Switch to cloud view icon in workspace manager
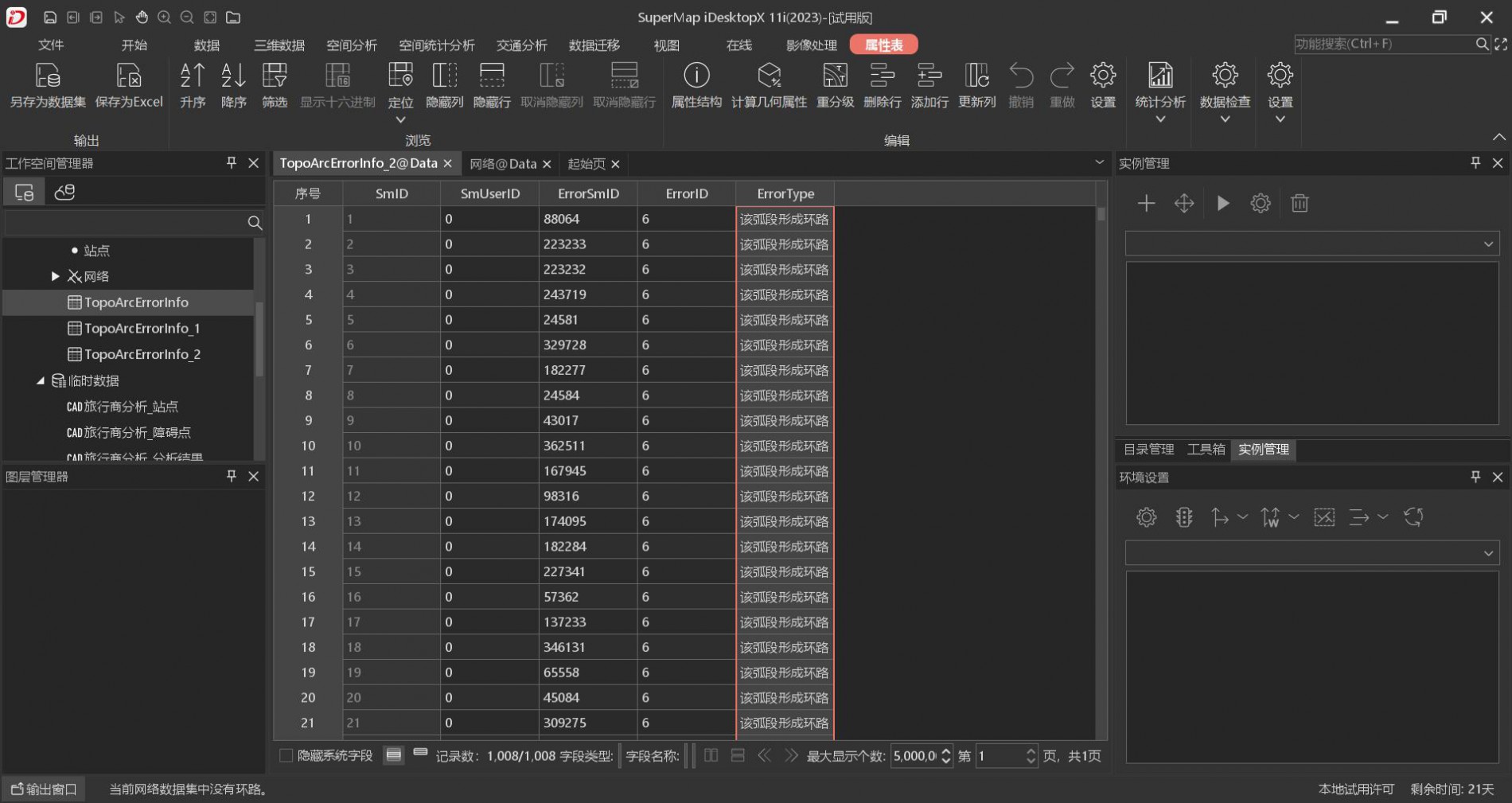The image size is (1512, 803). point(64,192)
